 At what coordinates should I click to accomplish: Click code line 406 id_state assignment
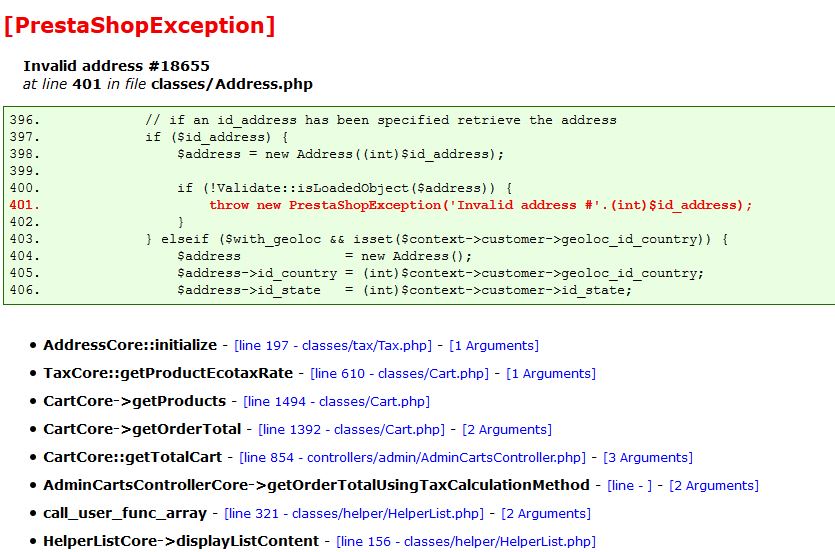pyautogui.click(x=404, y=290)
